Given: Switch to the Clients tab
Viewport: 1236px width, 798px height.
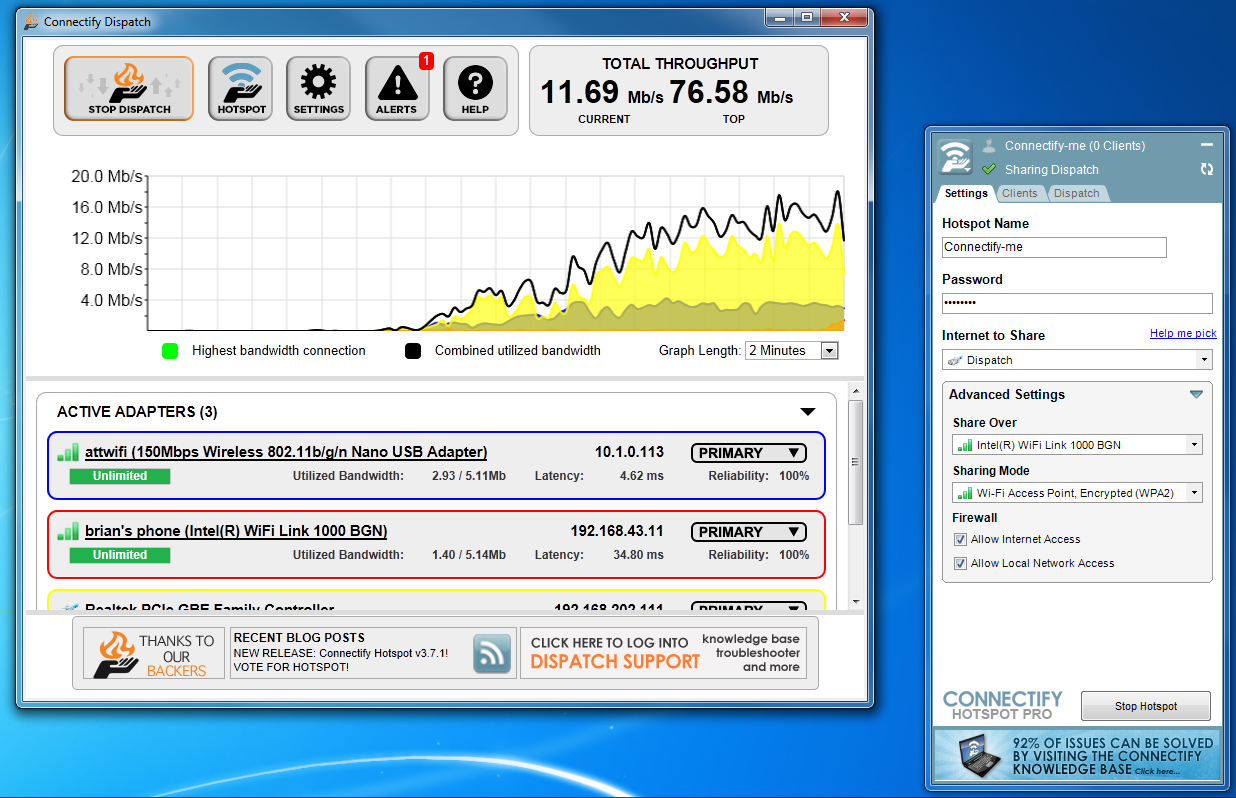Looking at the screenshot, I should click(1021, 193).
